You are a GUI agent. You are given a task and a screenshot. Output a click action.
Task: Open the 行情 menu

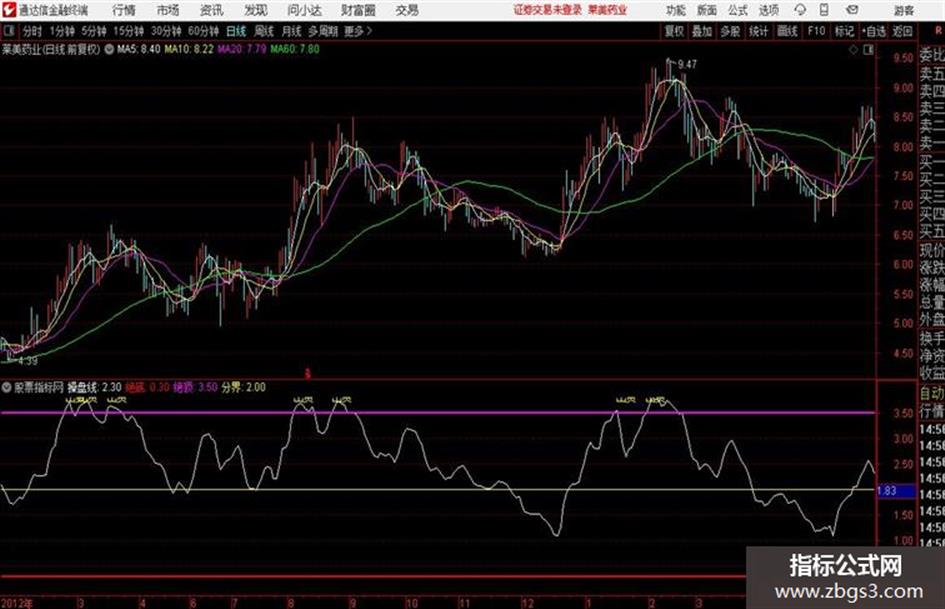(124, 10)
